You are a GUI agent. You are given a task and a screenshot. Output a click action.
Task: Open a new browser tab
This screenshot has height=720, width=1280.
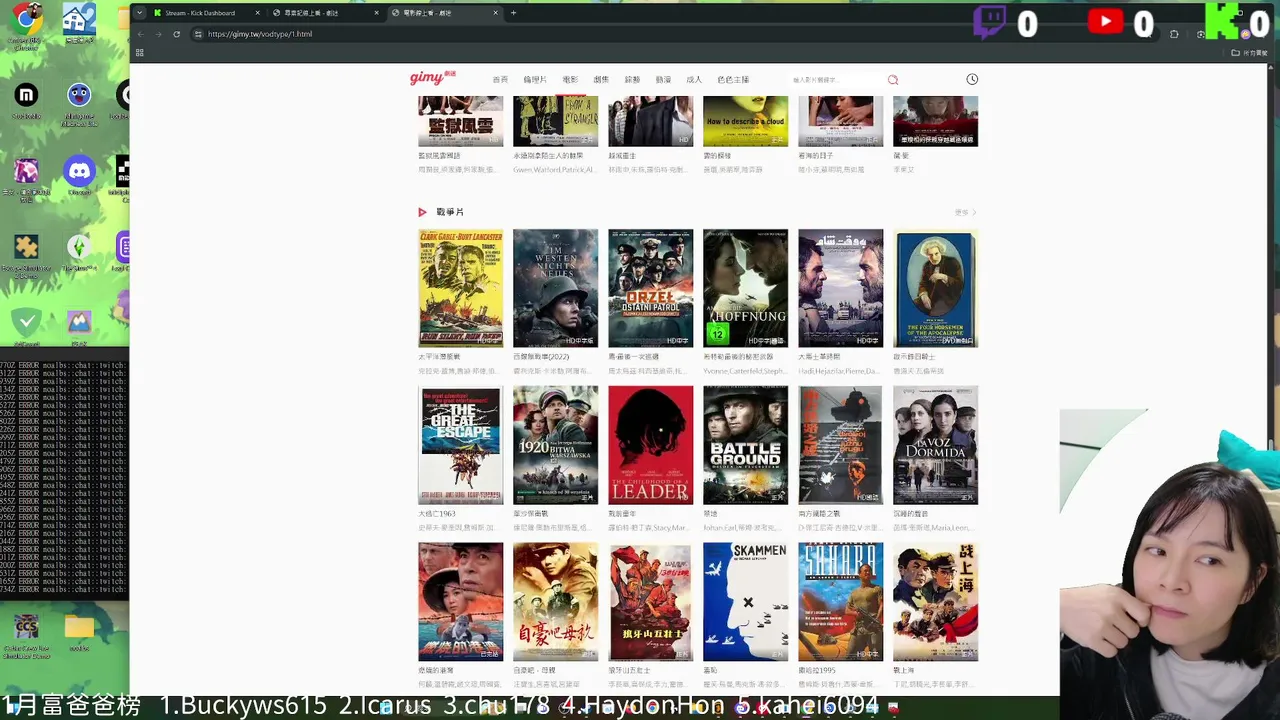click(x=514, y=13)
